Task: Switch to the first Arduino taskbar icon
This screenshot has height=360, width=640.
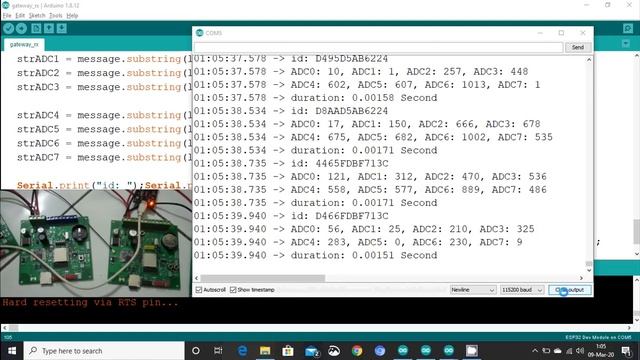Action: pos(403,351)
